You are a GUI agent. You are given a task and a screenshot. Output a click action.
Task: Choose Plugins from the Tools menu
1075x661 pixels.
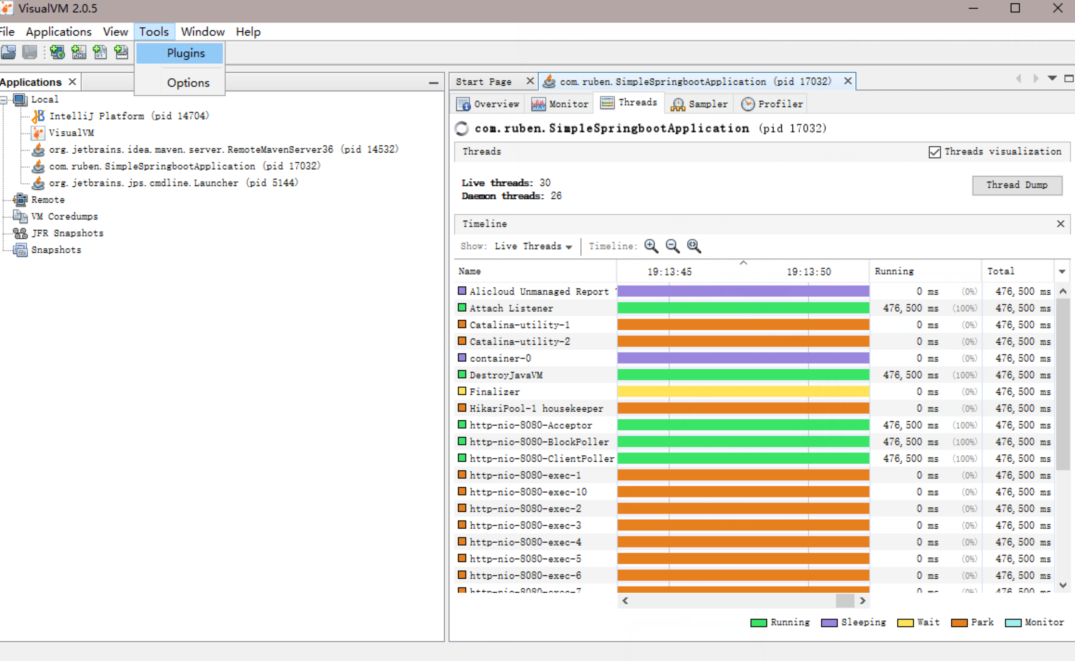[185, 54]
